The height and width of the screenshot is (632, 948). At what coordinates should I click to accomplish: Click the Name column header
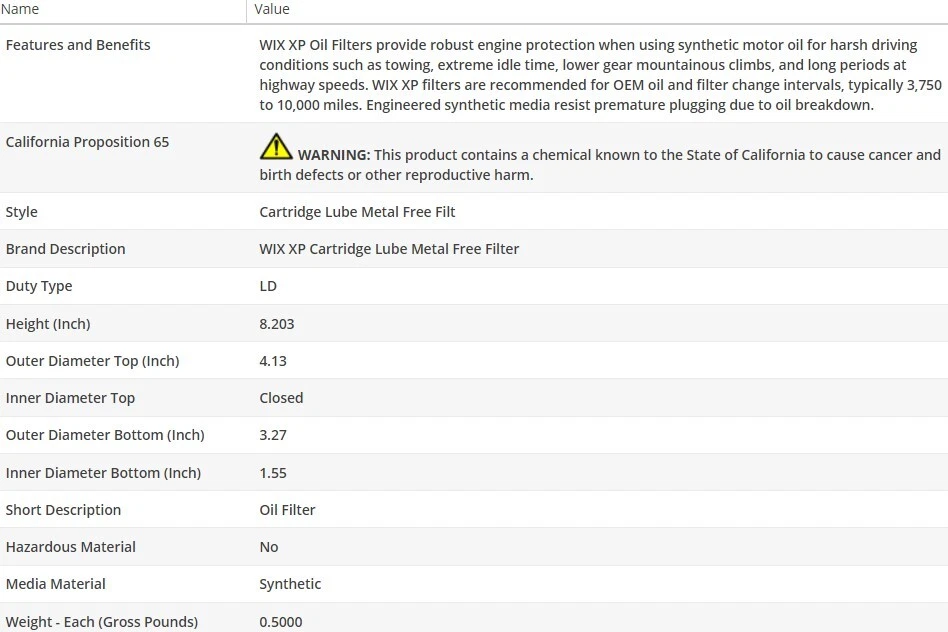pyautogui.click(x=20, y=9)
